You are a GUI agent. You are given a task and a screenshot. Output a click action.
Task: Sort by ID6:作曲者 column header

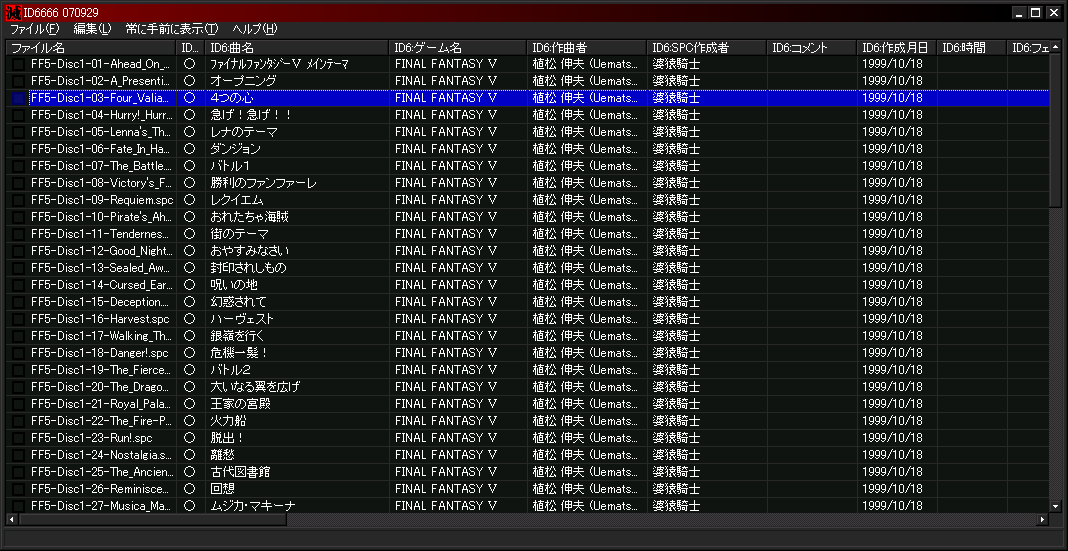click(x=586, y=48)
